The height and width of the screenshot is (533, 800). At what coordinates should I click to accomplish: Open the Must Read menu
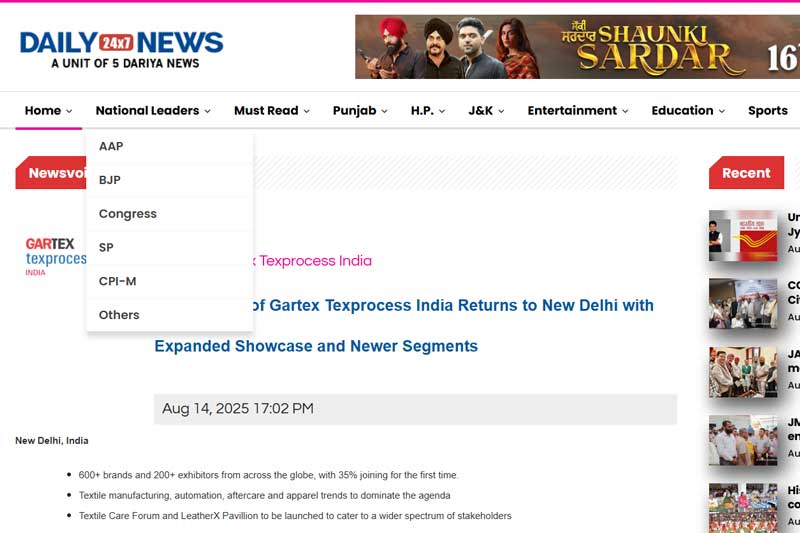tap(266, 111)
